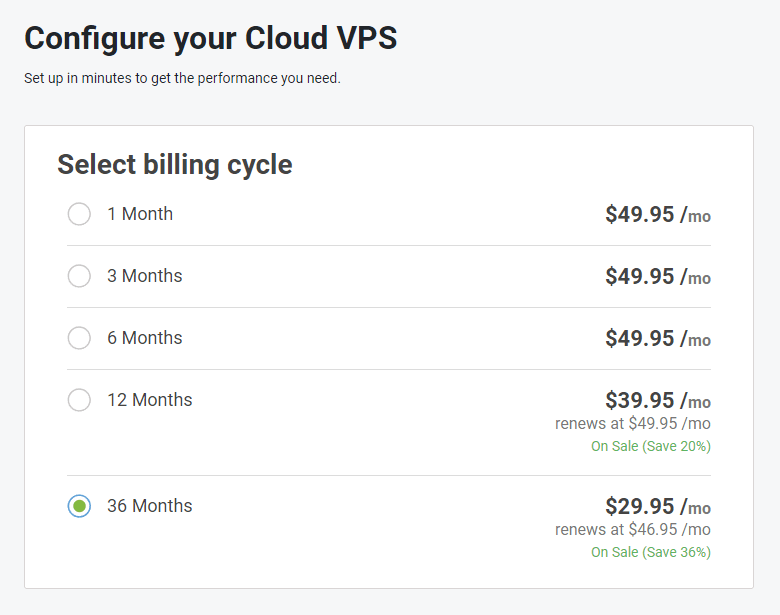Select the 1 Month radio button

click(x=79, y=214)
